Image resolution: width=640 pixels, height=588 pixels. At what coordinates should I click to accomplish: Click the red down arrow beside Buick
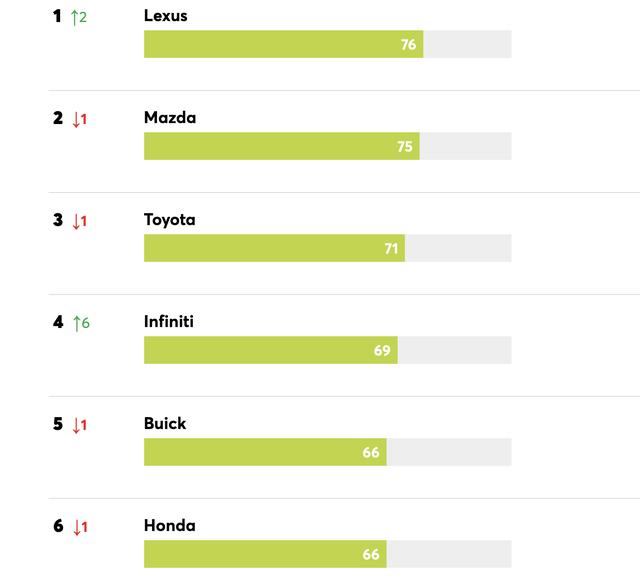point(75,425)
